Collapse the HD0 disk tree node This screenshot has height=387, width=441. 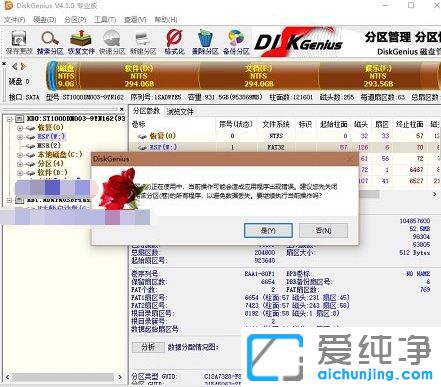pos(9,119)
